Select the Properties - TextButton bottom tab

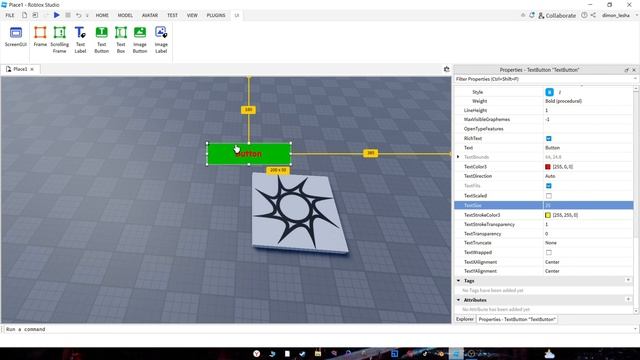point(517,319)
